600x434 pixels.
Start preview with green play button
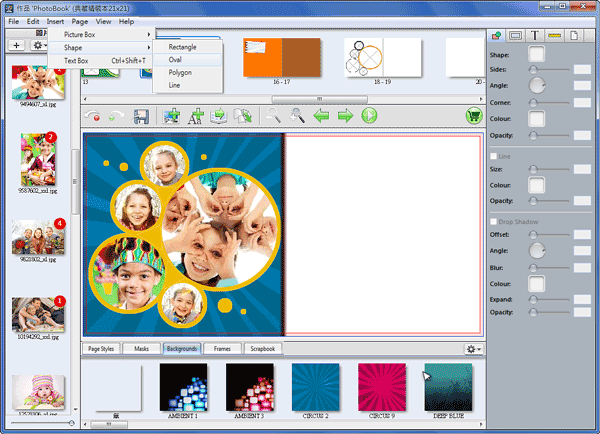point(369,116)
